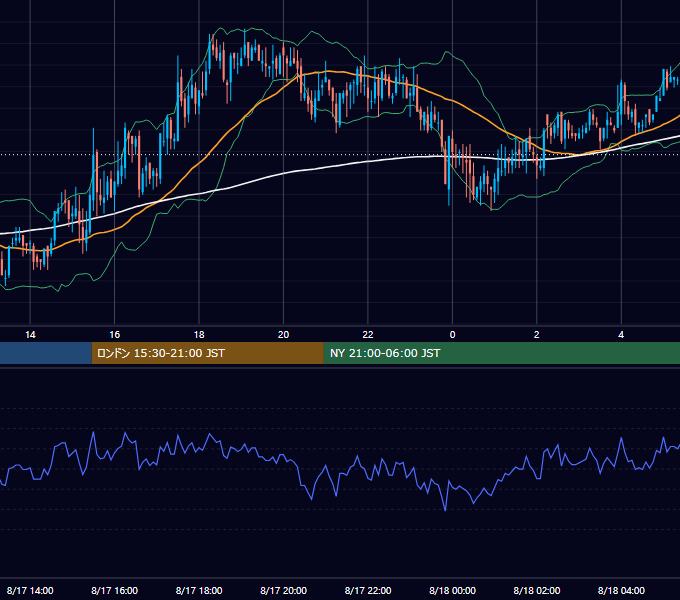
Task: Click the 2 hour label on price chart axis
Action: tap(536, 335)
